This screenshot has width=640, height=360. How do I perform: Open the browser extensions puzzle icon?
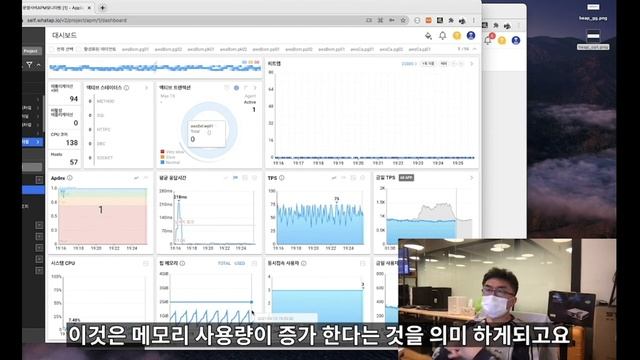click(451, 20)
